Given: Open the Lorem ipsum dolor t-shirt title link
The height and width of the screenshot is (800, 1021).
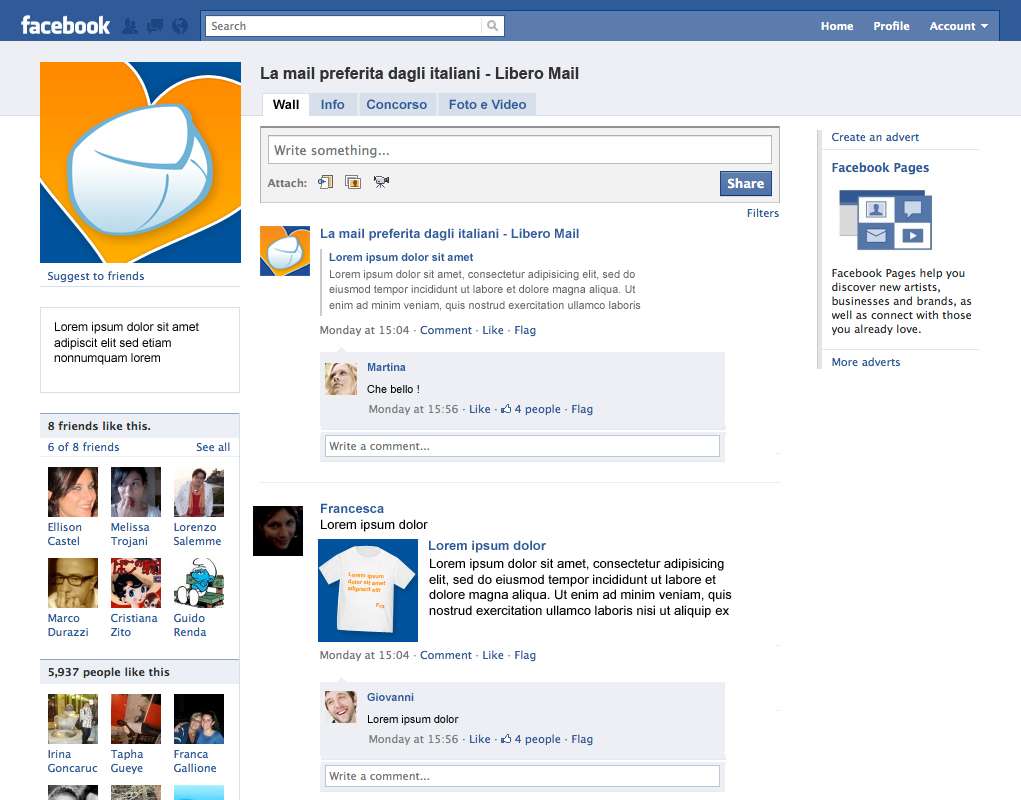Looking at the screenshot, I should point(487,545).
